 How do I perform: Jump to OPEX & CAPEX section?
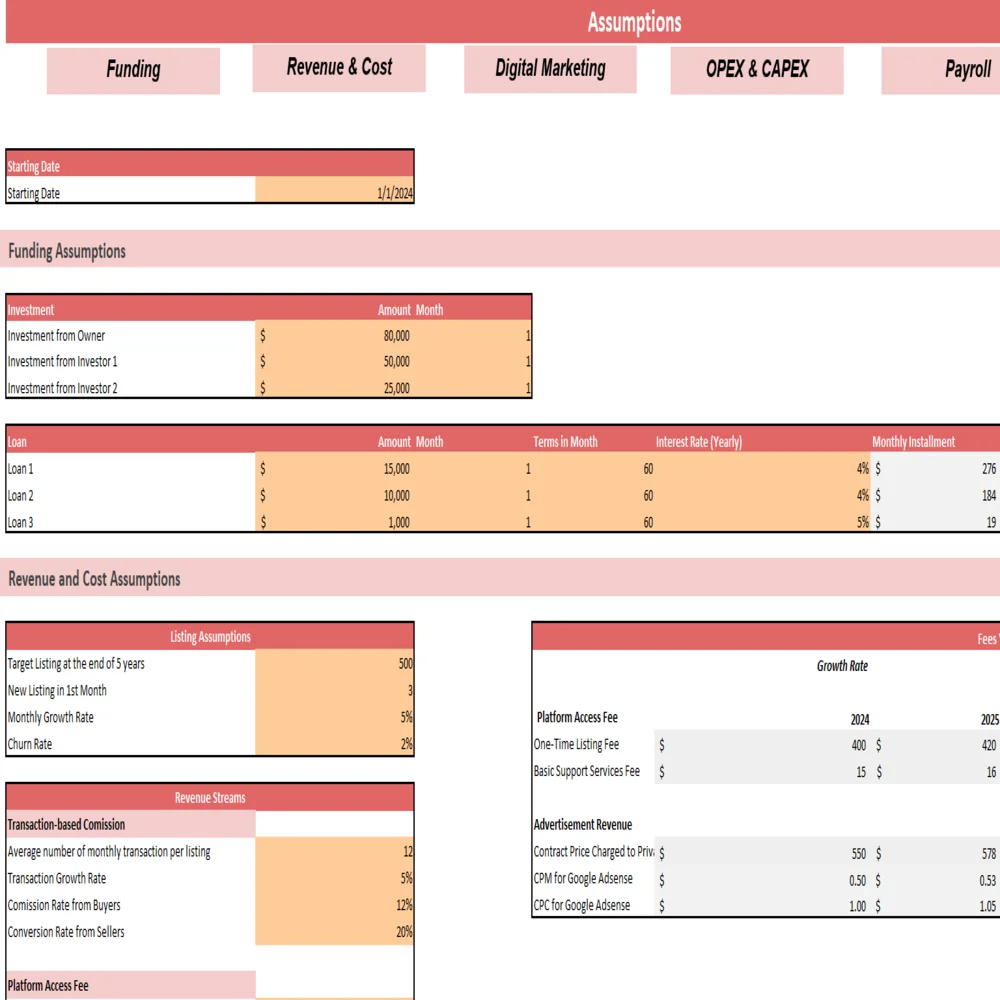tap(757, 70)
